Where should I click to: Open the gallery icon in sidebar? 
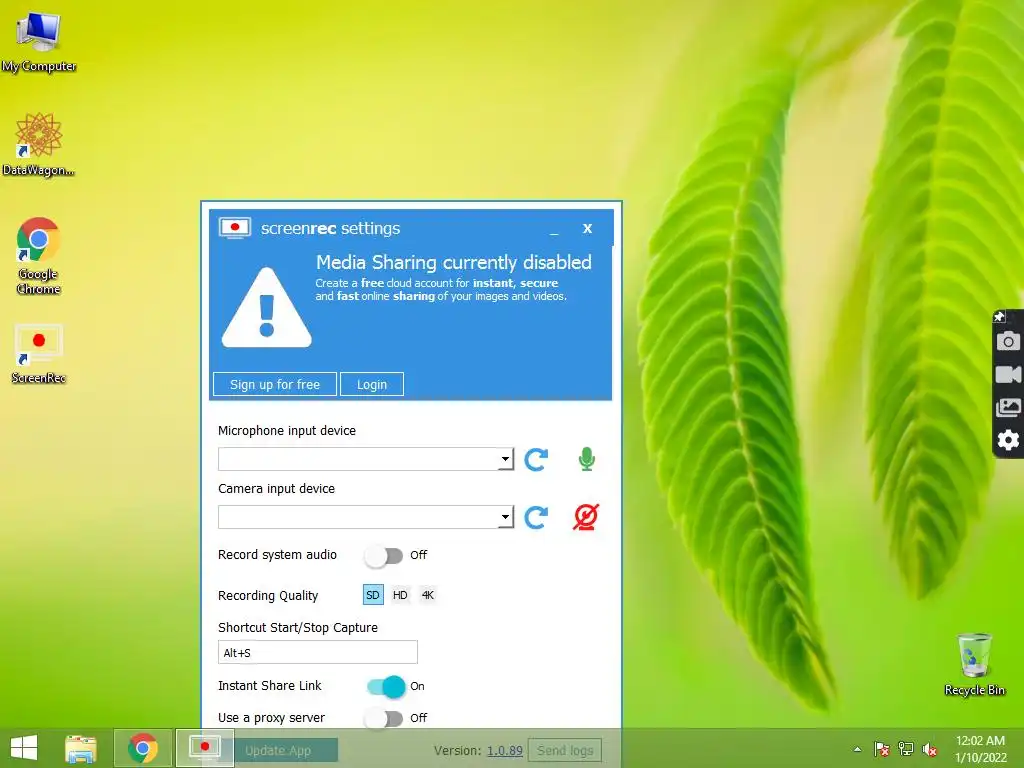coord(1008,408)
